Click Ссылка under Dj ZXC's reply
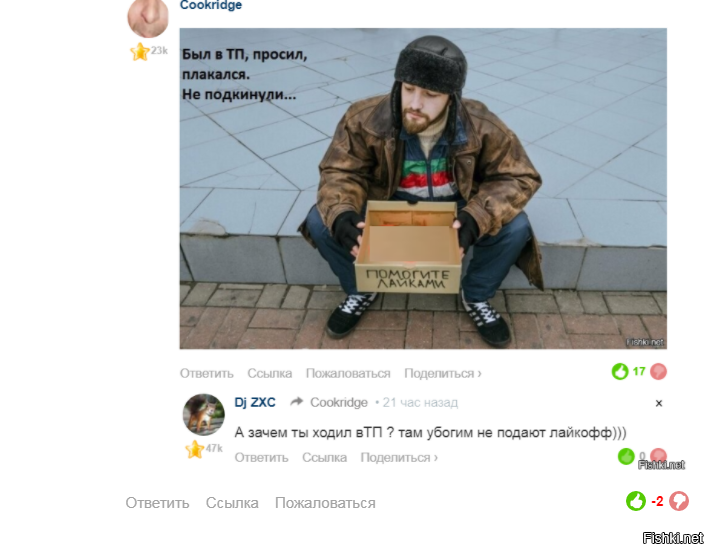 [x=325, y=457]
